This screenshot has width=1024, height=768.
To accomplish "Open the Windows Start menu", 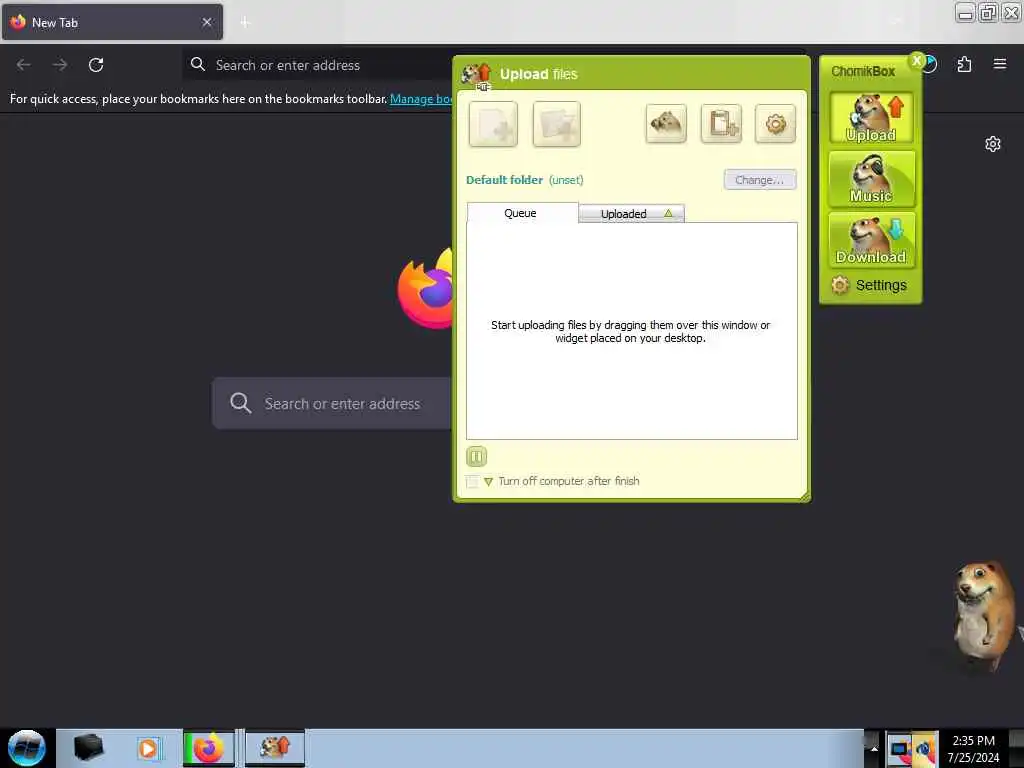I will [27, 748].
